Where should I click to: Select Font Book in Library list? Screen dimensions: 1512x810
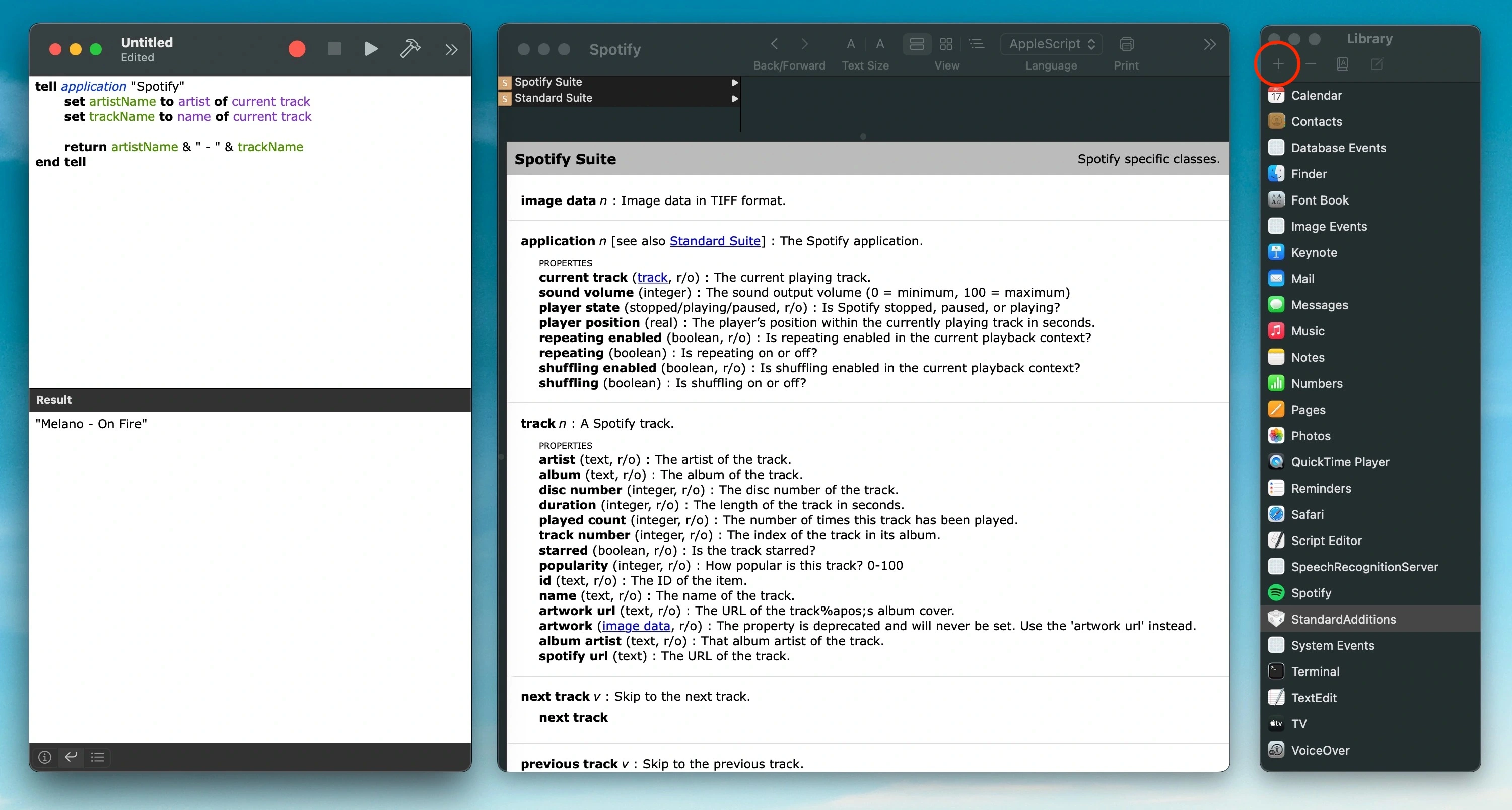1370,200
